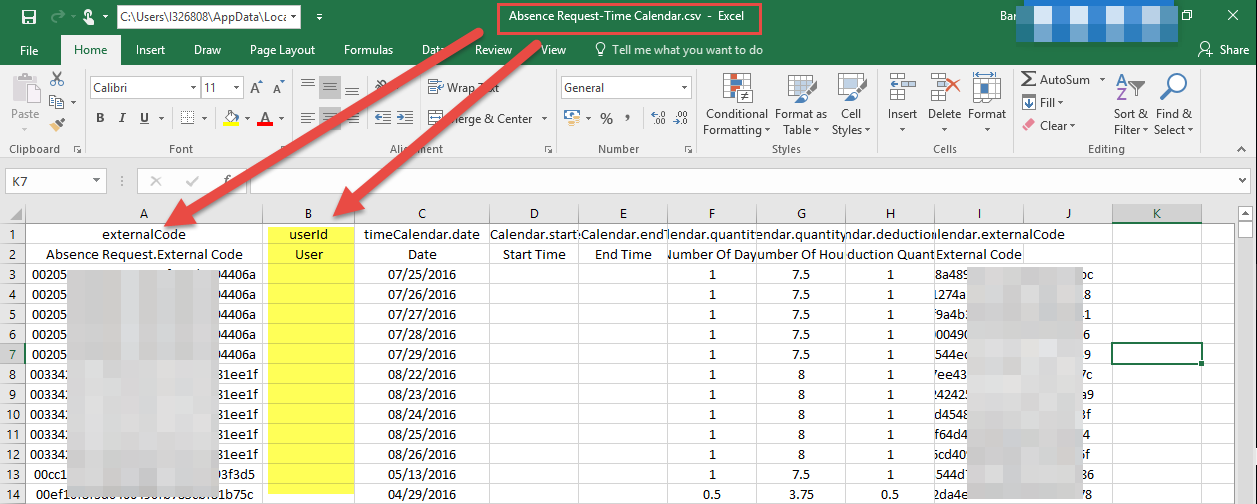Expand the Merge & Center dropdown arrow
This screenshot has width=1257, height=504.
click(x=545, y=118)
